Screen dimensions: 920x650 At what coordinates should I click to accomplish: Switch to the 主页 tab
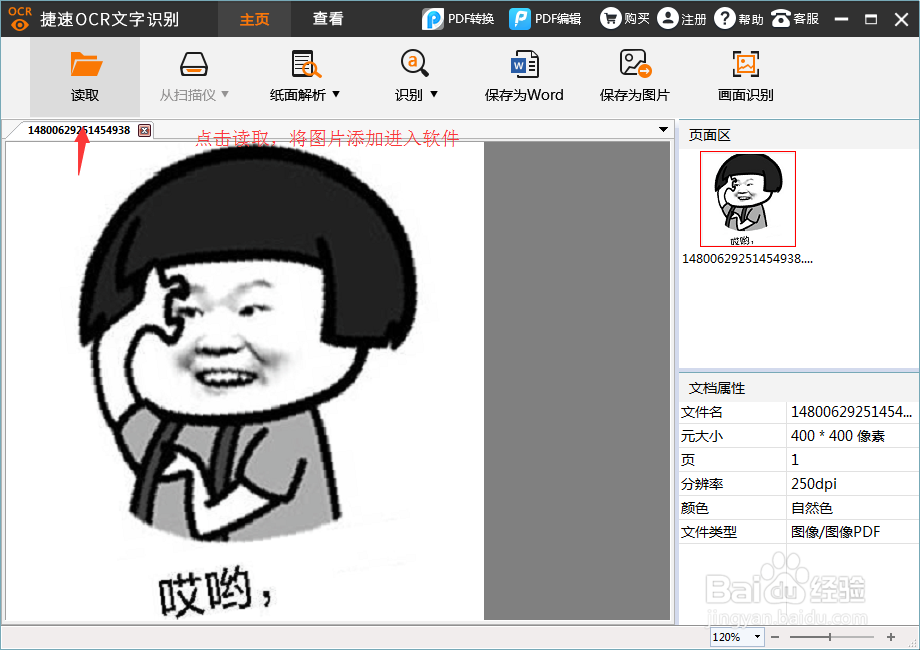[254, 18]
